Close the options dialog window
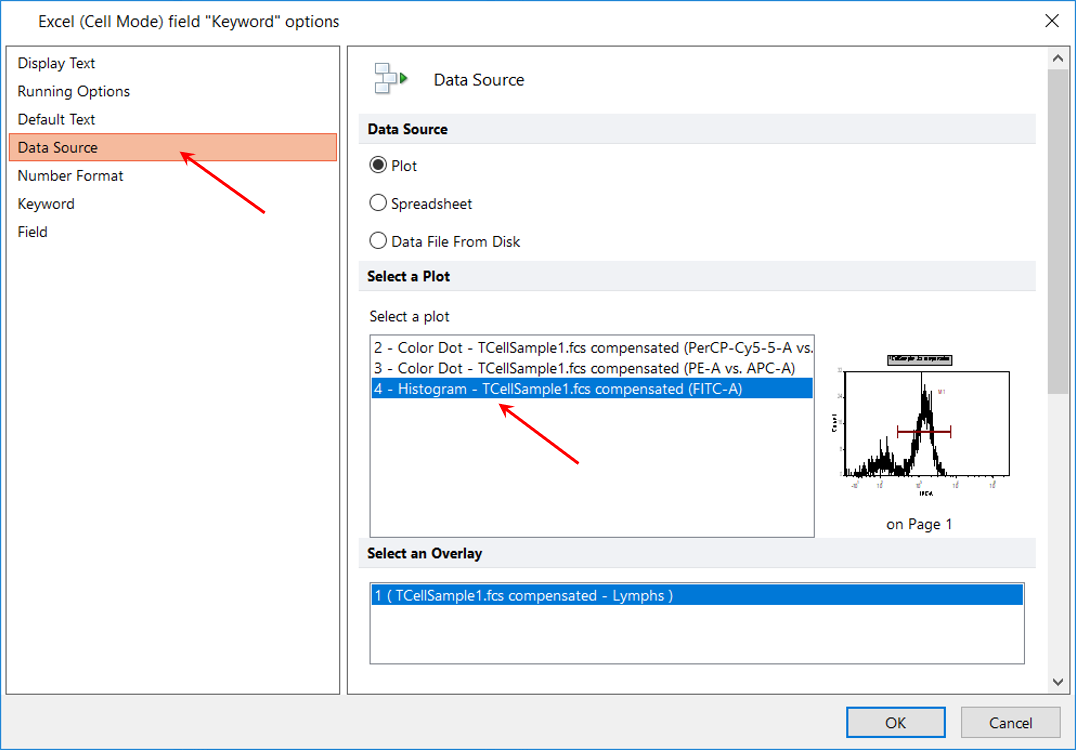 (x=1051, y=21)
